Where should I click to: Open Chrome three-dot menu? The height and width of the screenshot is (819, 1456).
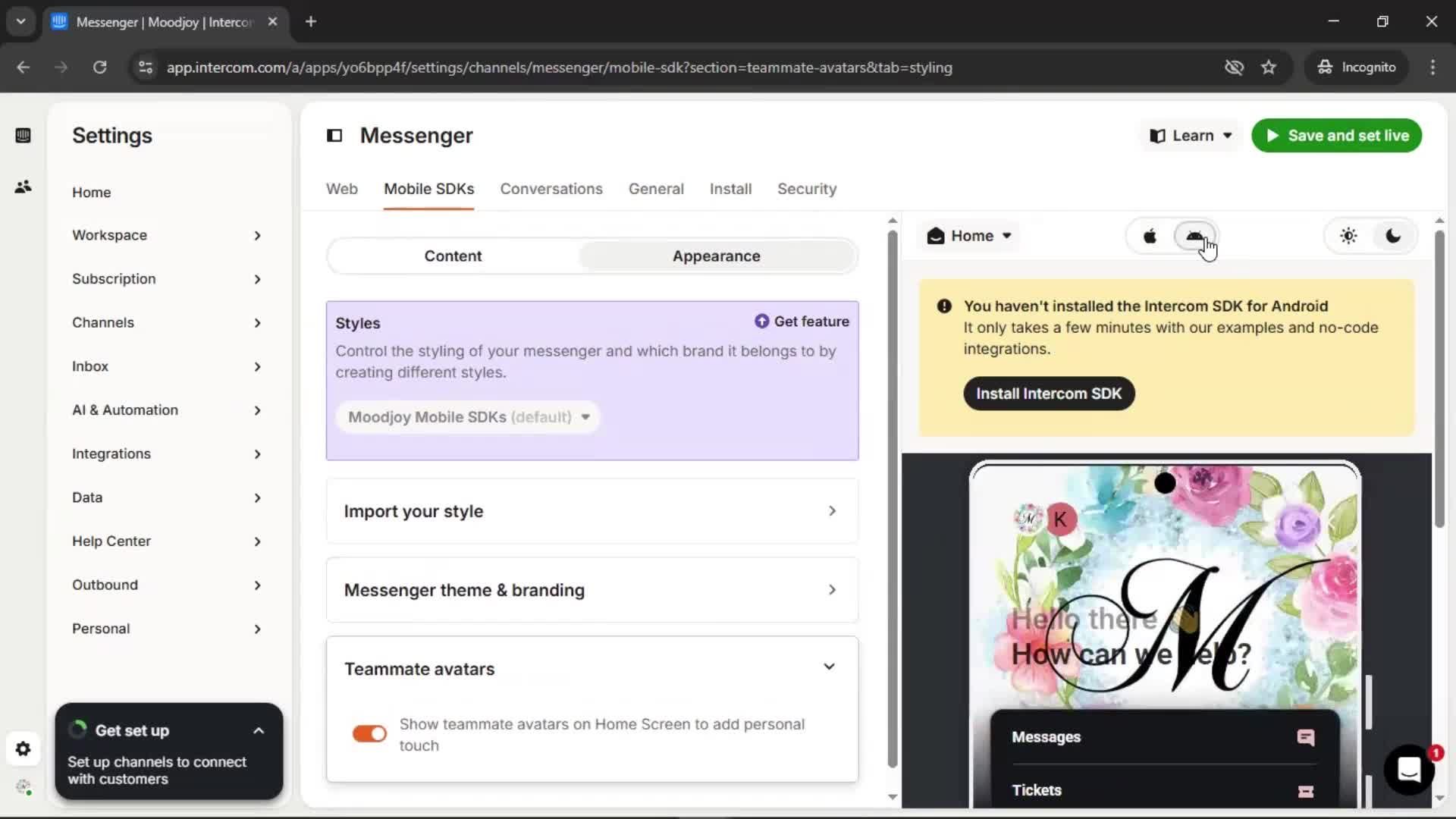click(1432, 67)
